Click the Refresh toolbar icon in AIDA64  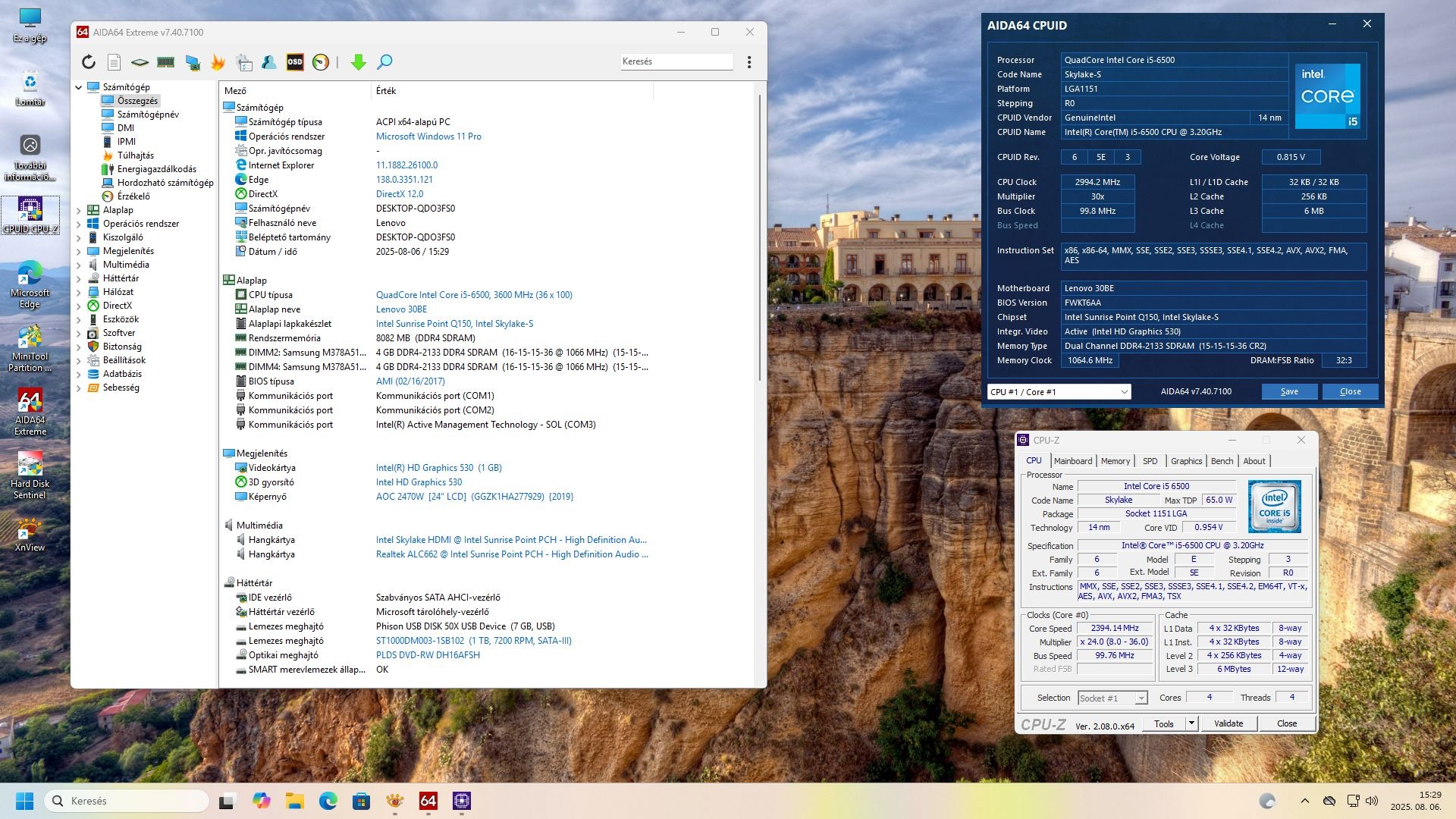pyautogui.click(x=89, y=62)
